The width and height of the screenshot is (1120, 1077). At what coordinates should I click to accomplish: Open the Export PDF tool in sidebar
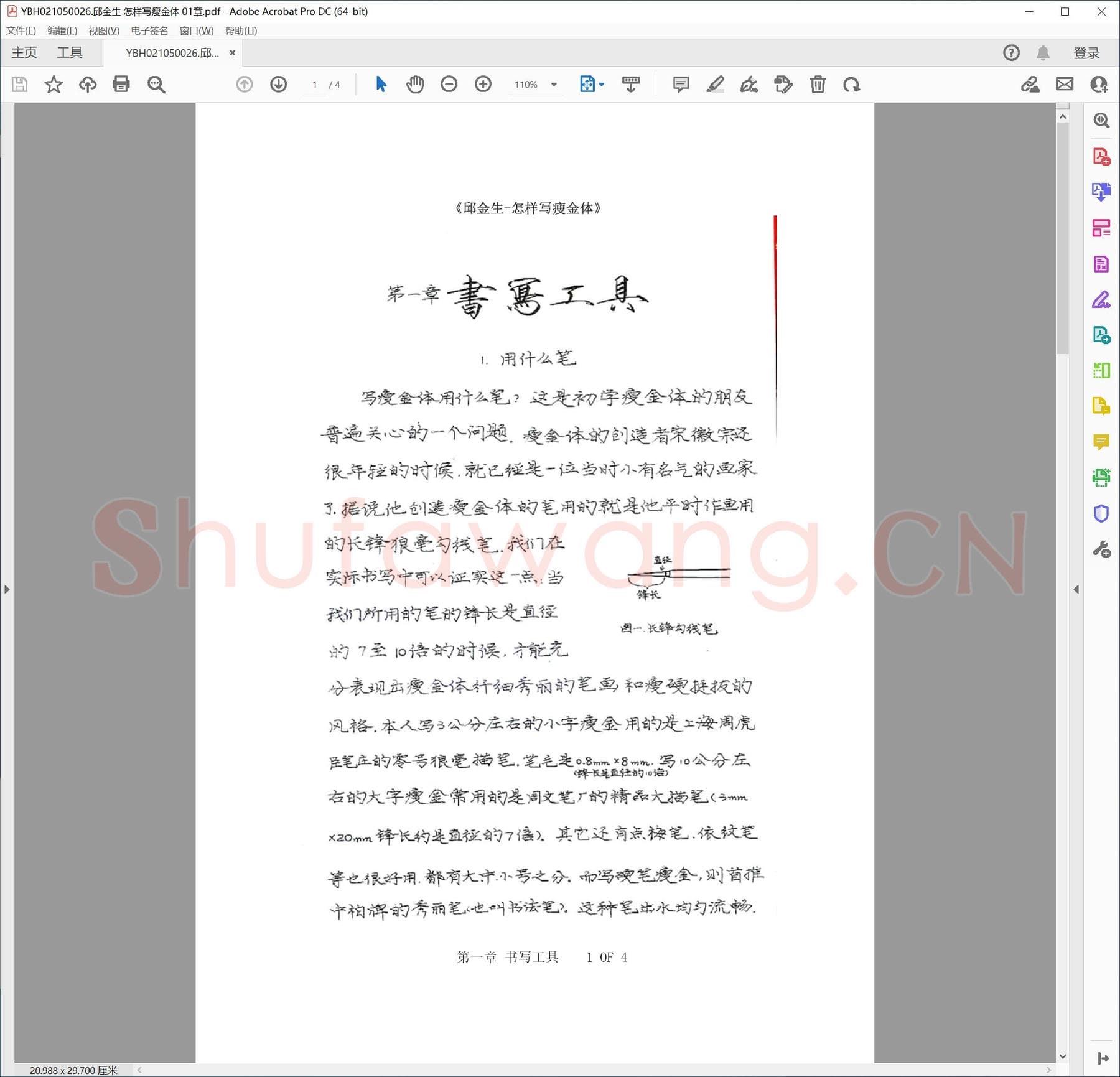point(1101,192)
